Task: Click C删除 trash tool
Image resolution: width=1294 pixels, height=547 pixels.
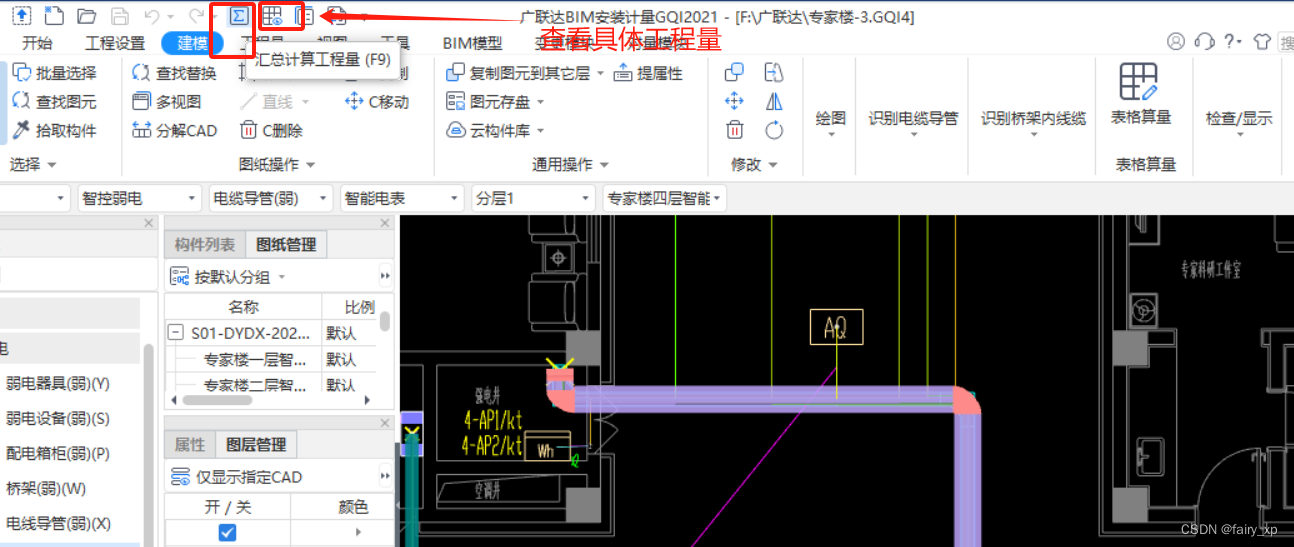Action: click(271, 130)
